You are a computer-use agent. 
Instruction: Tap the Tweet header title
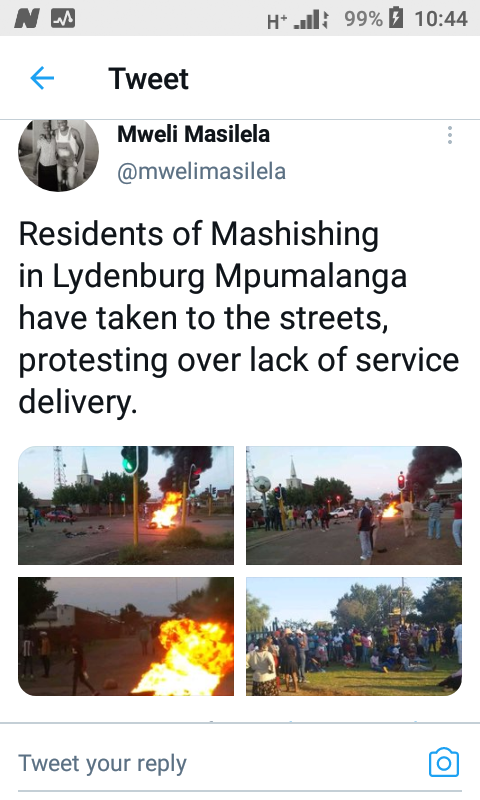pyautogui.click(x=148, y=79)
